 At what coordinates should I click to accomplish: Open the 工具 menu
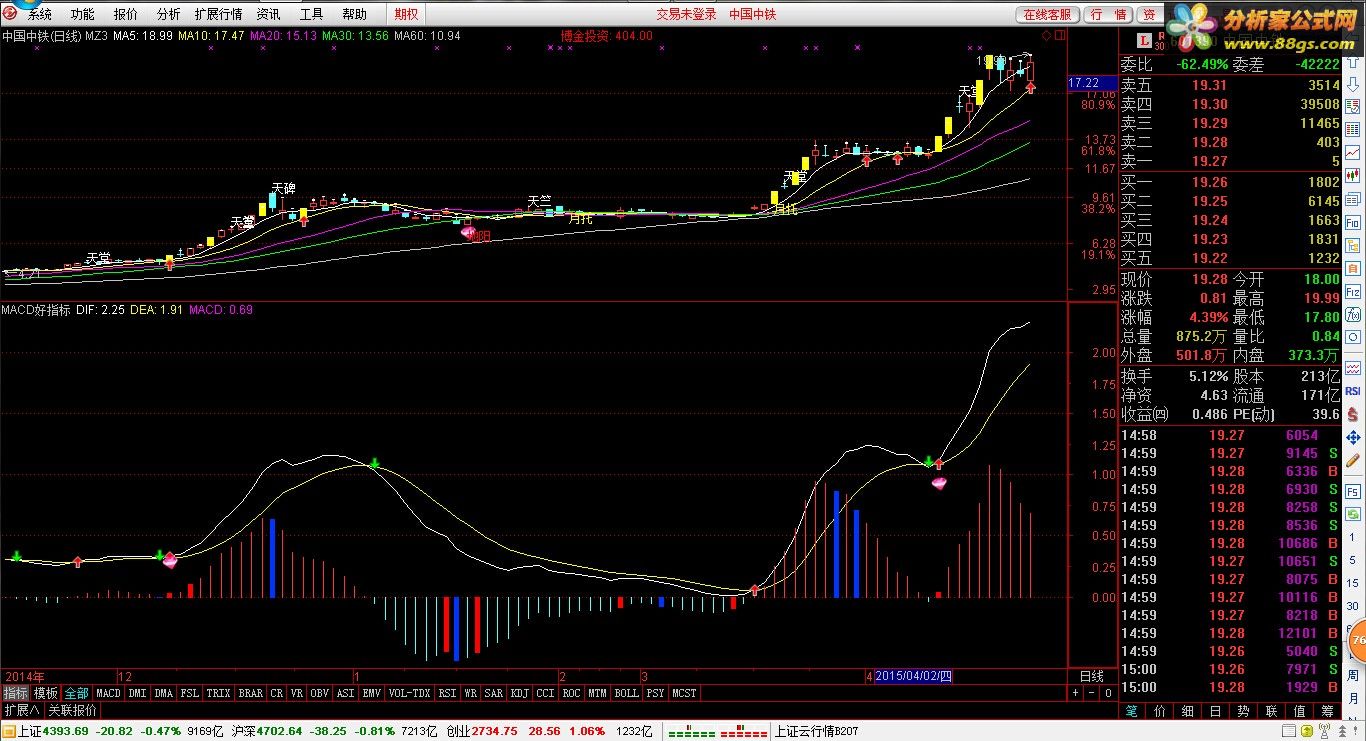[x=312, y=14]
